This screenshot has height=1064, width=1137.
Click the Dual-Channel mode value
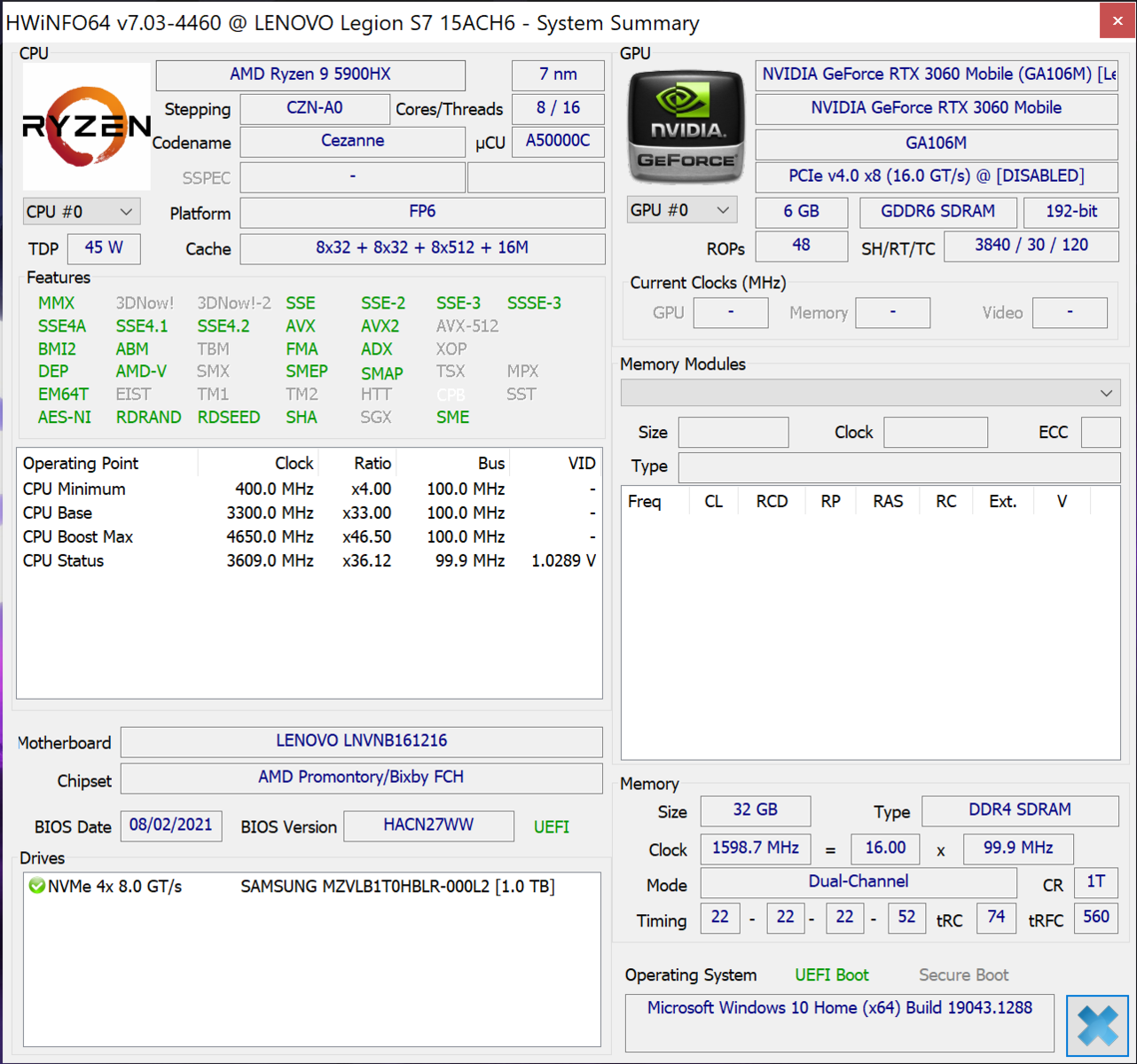click(859, 882)
